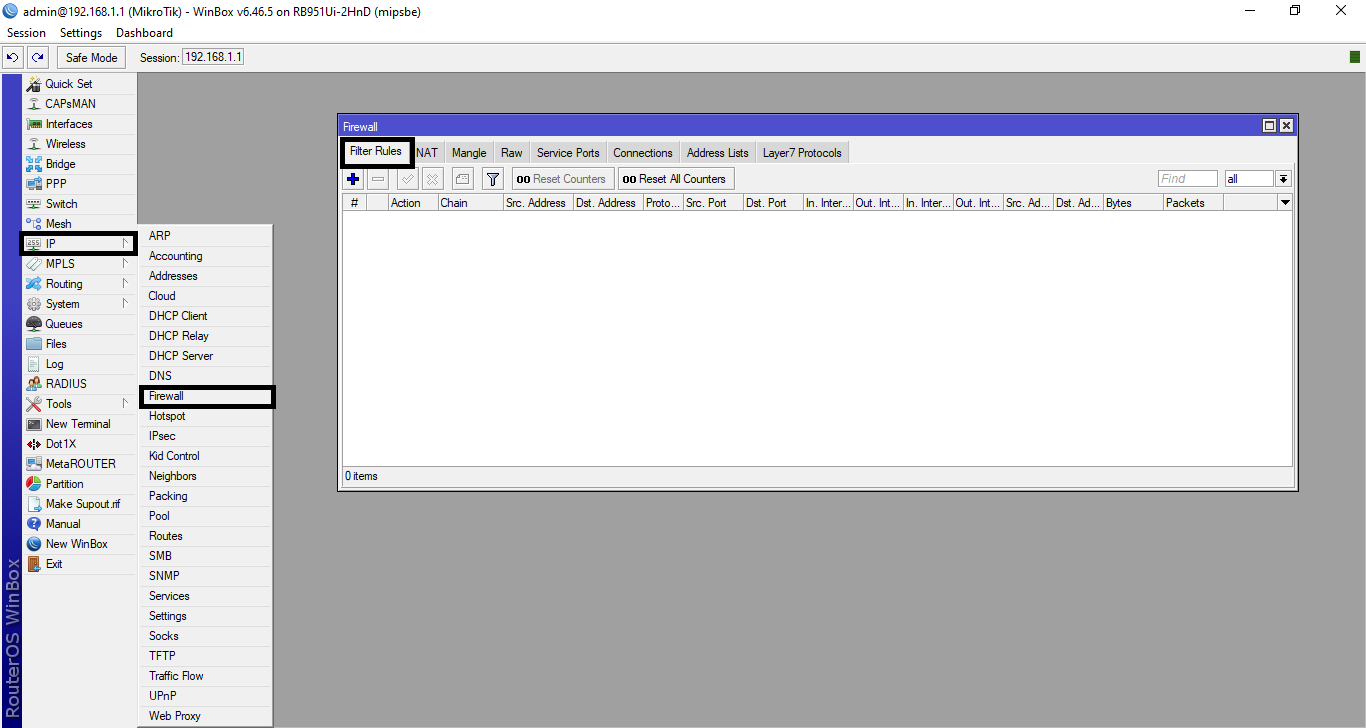The height and width of the screenshot is (728, 1366).
Task: Switch to the Raw tab
Action: (512, 153)
